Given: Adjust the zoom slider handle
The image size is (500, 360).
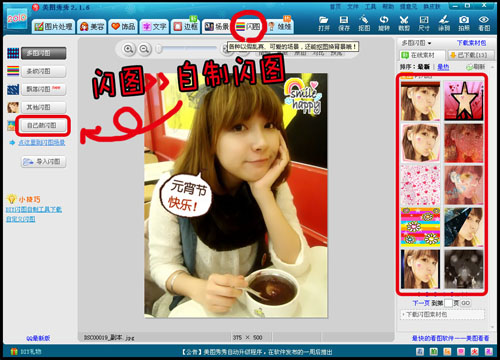Looking at the screenshot, I should 159,49.
